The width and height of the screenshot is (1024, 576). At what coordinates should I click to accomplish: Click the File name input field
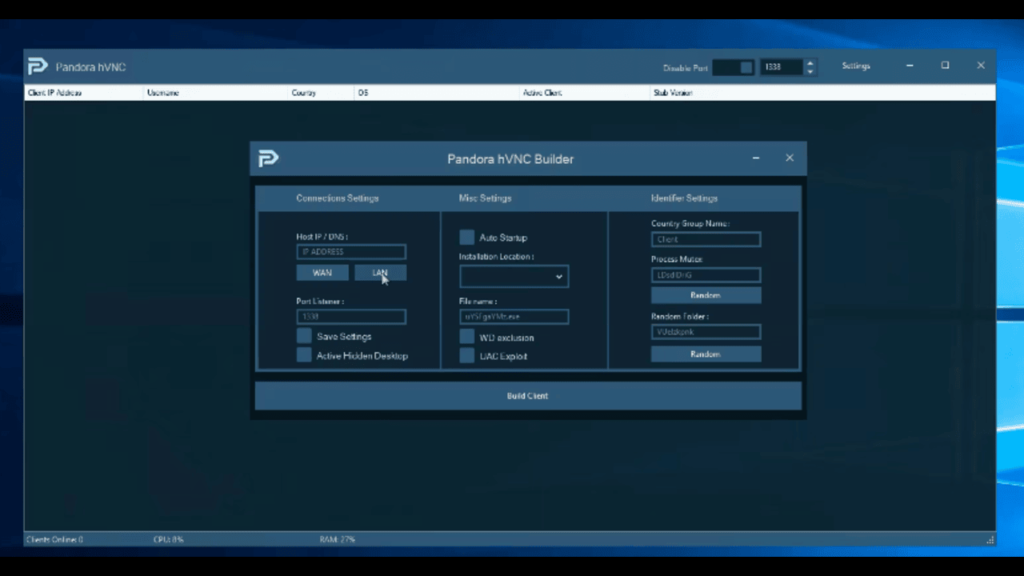(514, 317)
